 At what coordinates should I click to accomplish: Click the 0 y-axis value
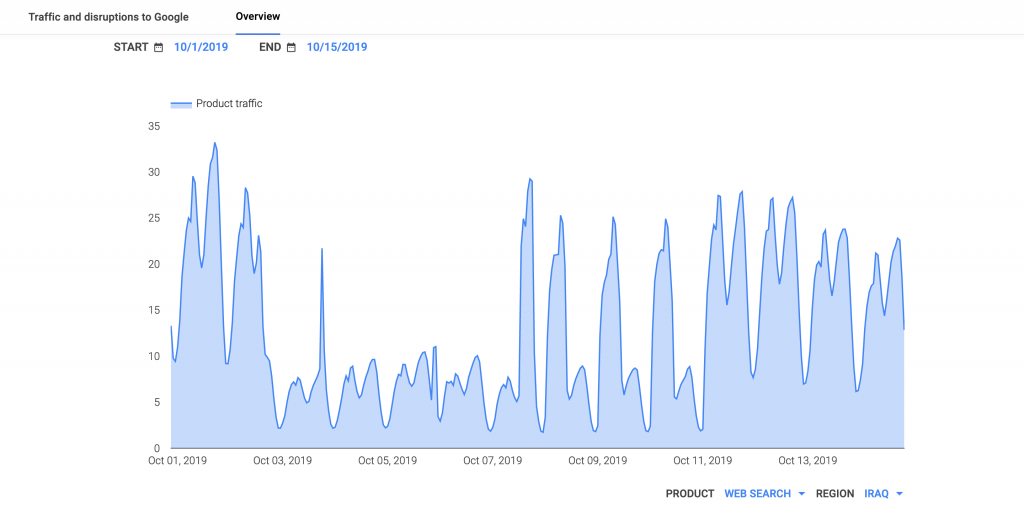coord(157,448)
